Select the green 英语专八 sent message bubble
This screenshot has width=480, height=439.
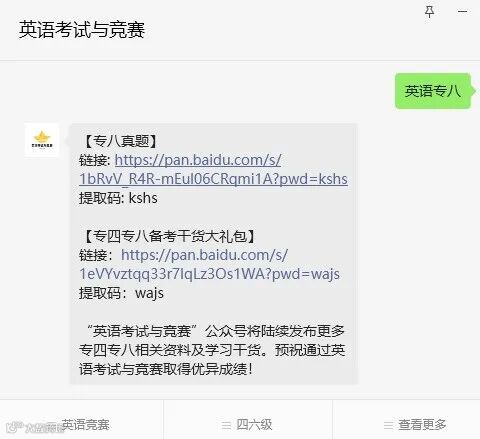(433, 91)
